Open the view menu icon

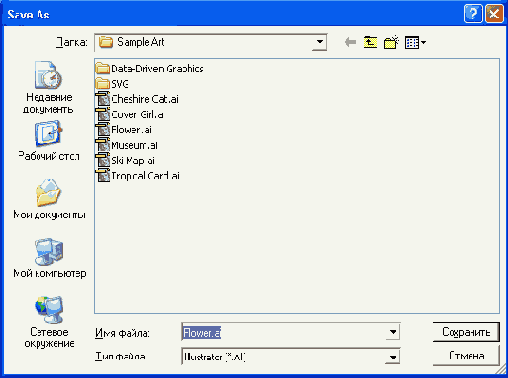tap(415, 43)
